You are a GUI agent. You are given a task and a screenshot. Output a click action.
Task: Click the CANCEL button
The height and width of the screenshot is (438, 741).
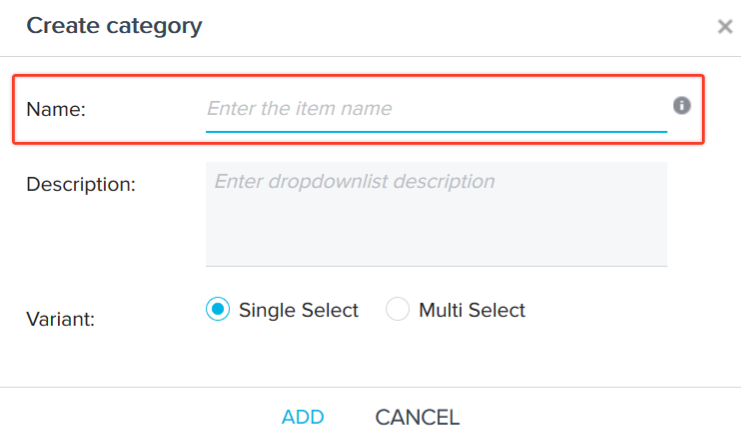417,417
